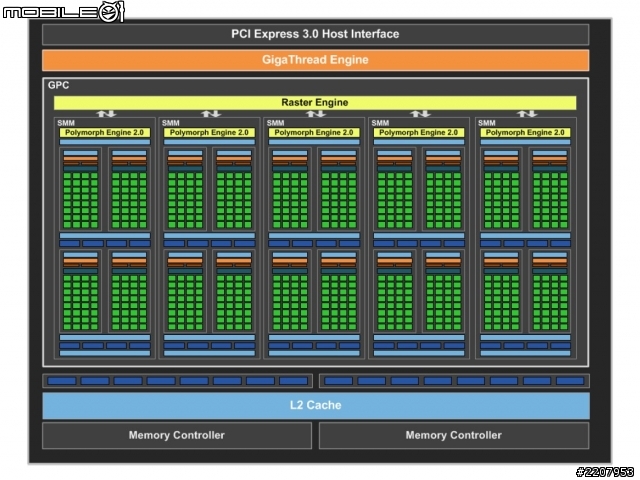Click the rightmost SMM label
640x480 pixels.
[x=487, y=122]
